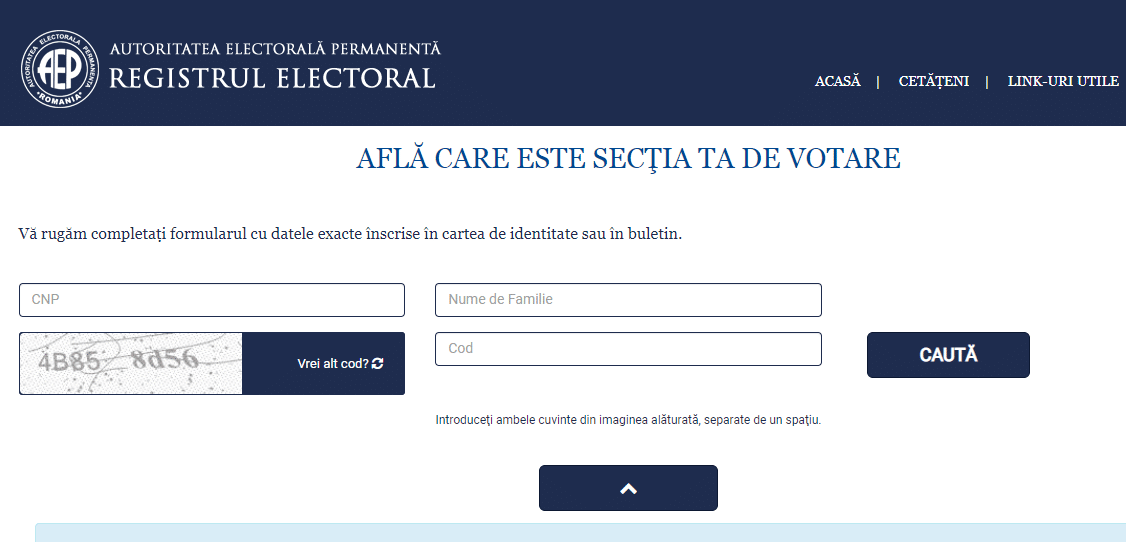1126x542 pixels.
Task: Submit the search with the CAUTĂ button
Action: 948,355
